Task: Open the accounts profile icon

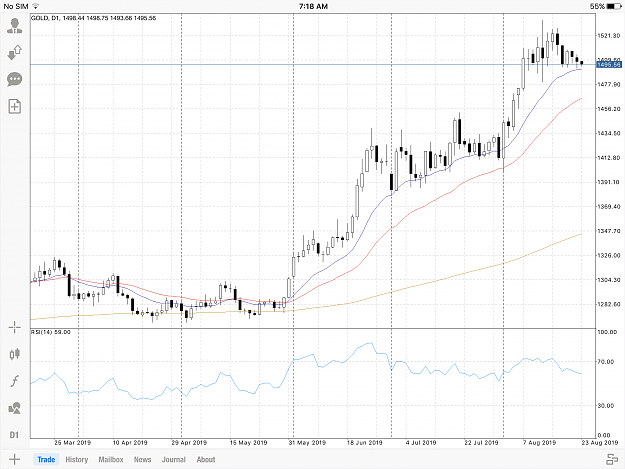Action: (15, 26)
